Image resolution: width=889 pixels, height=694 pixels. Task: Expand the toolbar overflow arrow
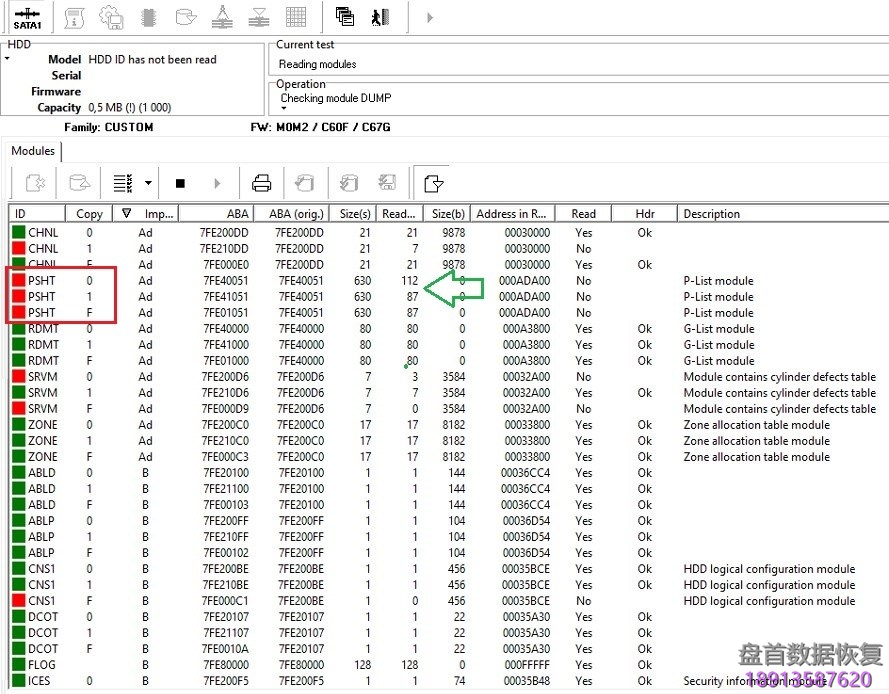(430, 17)
